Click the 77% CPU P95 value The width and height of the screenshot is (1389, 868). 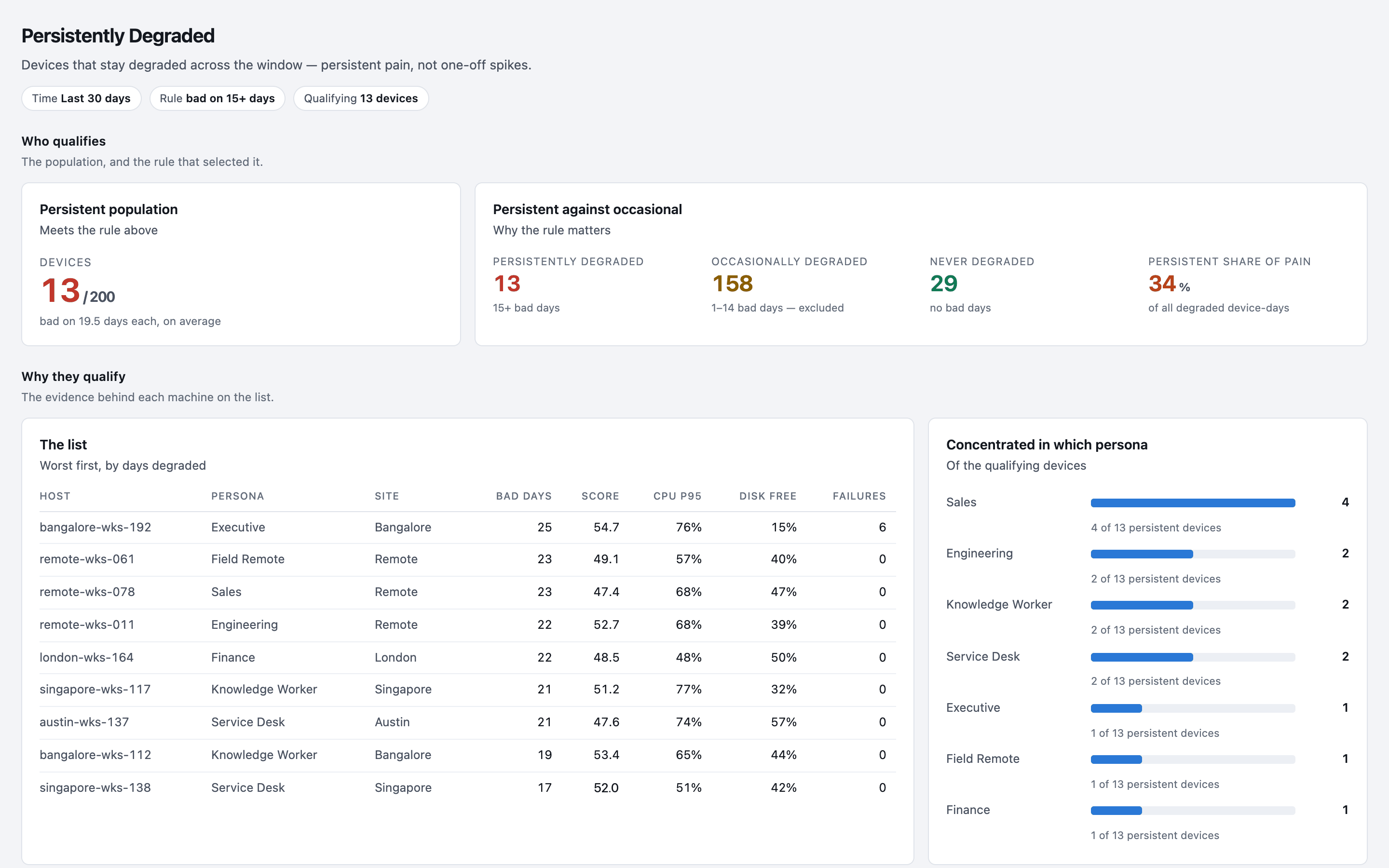(x=689, y=689)
